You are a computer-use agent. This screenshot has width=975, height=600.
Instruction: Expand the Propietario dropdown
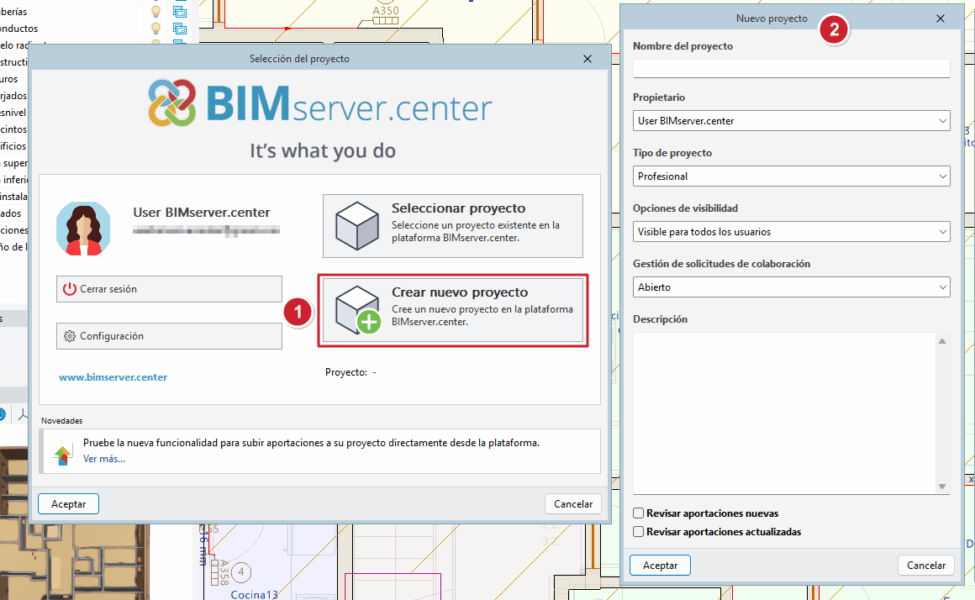point(943,121)
